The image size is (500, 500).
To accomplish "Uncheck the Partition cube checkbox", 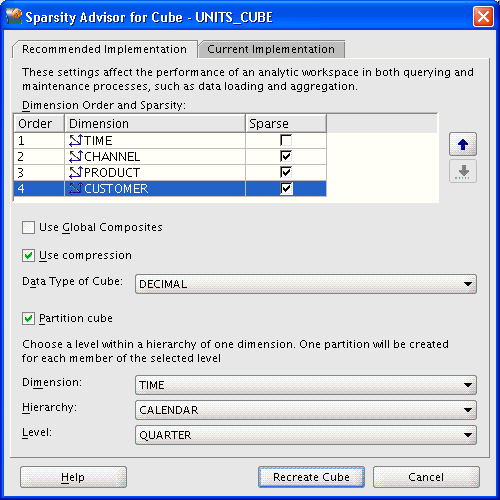I will pos(28,318).
